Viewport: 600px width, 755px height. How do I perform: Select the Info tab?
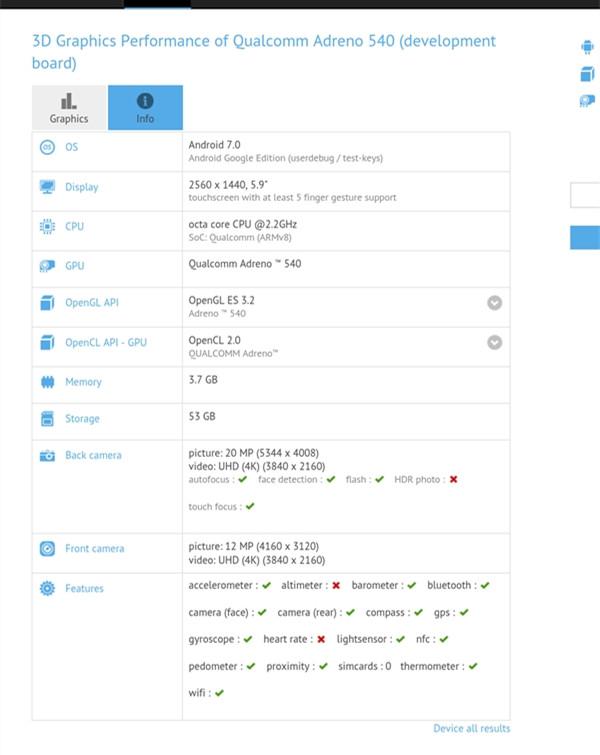(145, 108)
